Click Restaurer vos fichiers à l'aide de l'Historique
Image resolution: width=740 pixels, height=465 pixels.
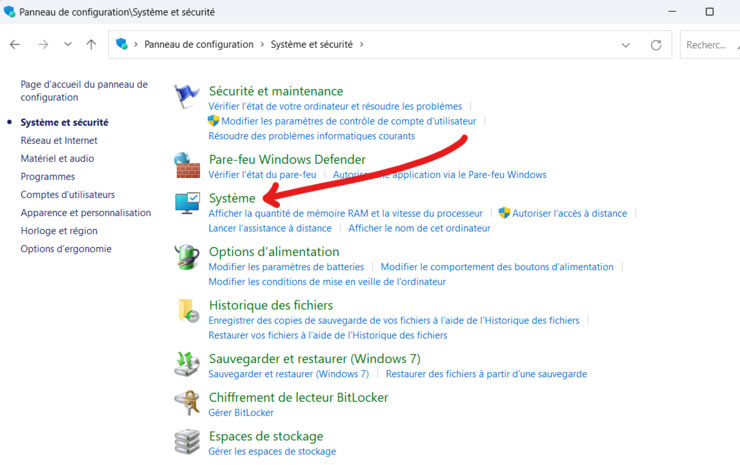click(328, 335)
